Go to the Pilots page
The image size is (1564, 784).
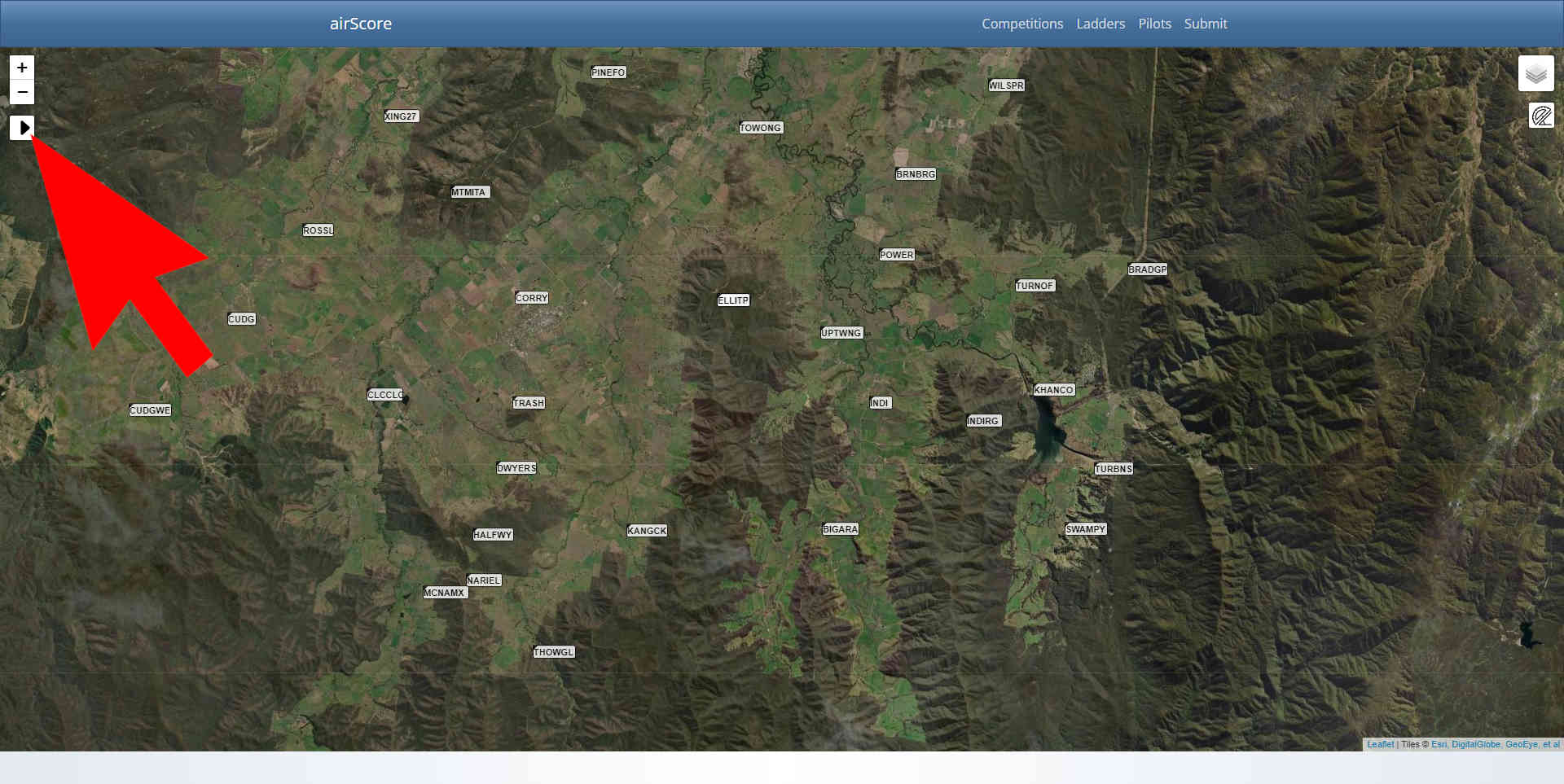pos(1154,24)
